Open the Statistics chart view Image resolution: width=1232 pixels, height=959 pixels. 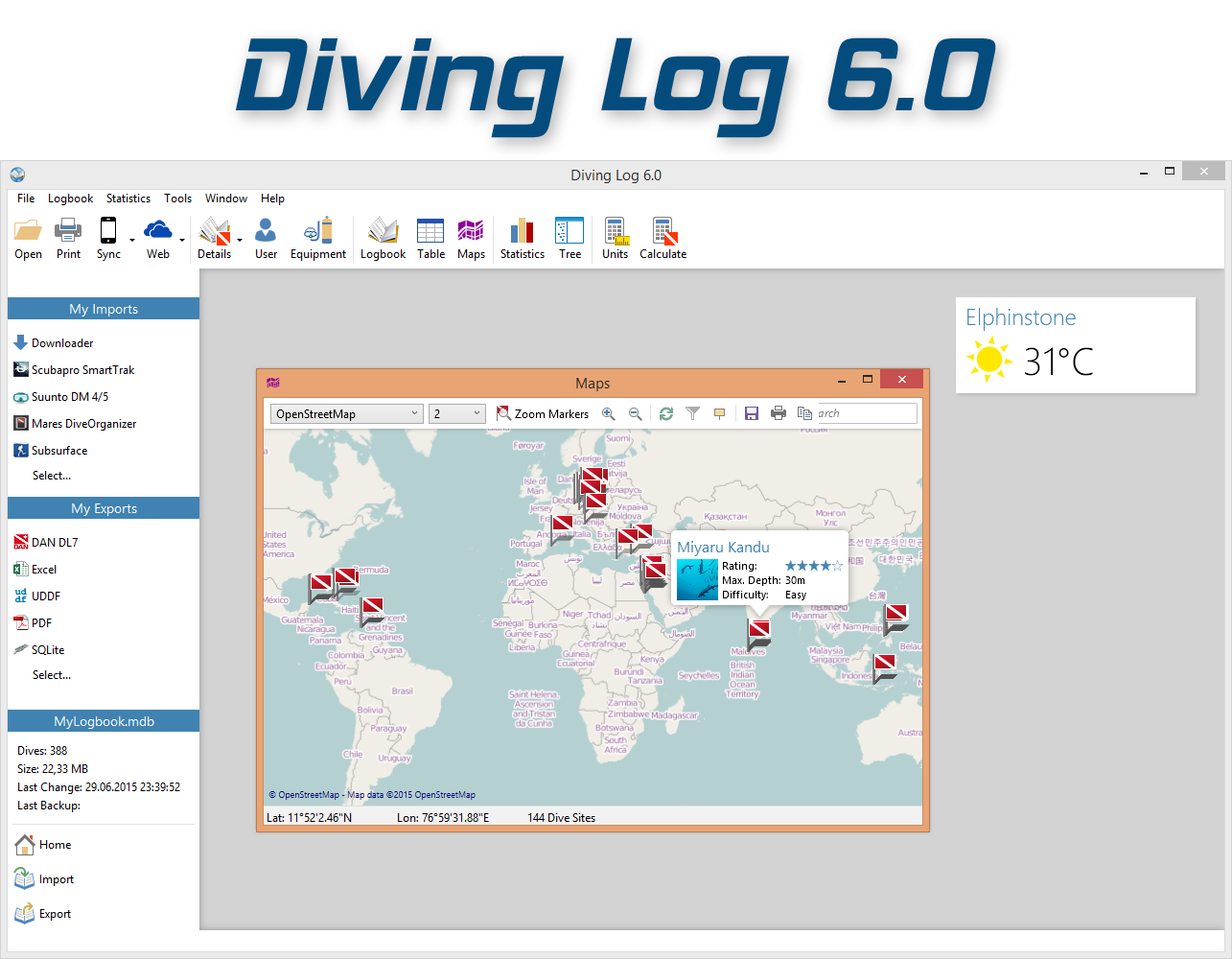click(522, 238)
